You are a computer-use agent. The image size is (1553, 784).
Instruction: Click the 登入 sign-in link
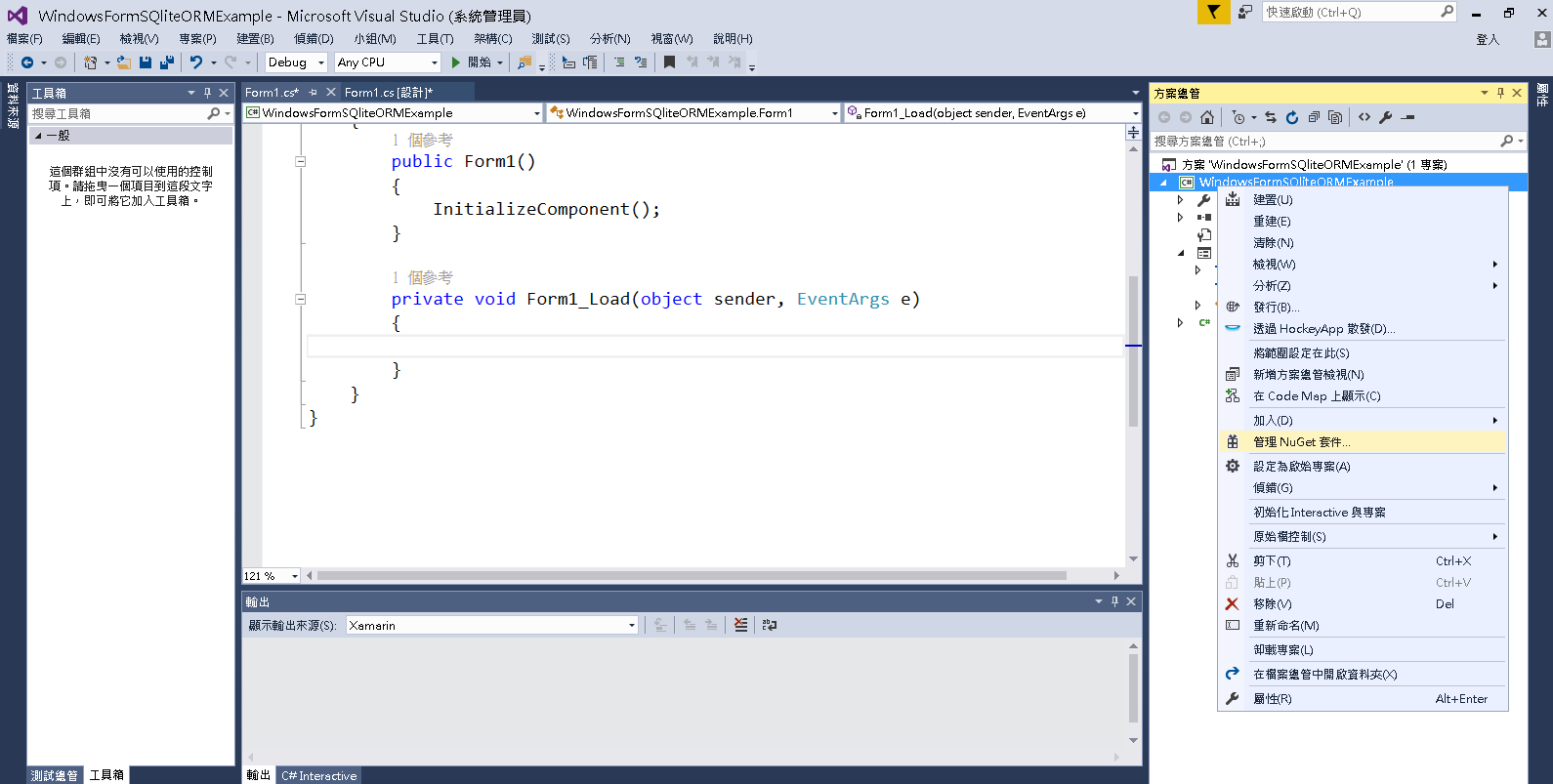pos(1488,40)
